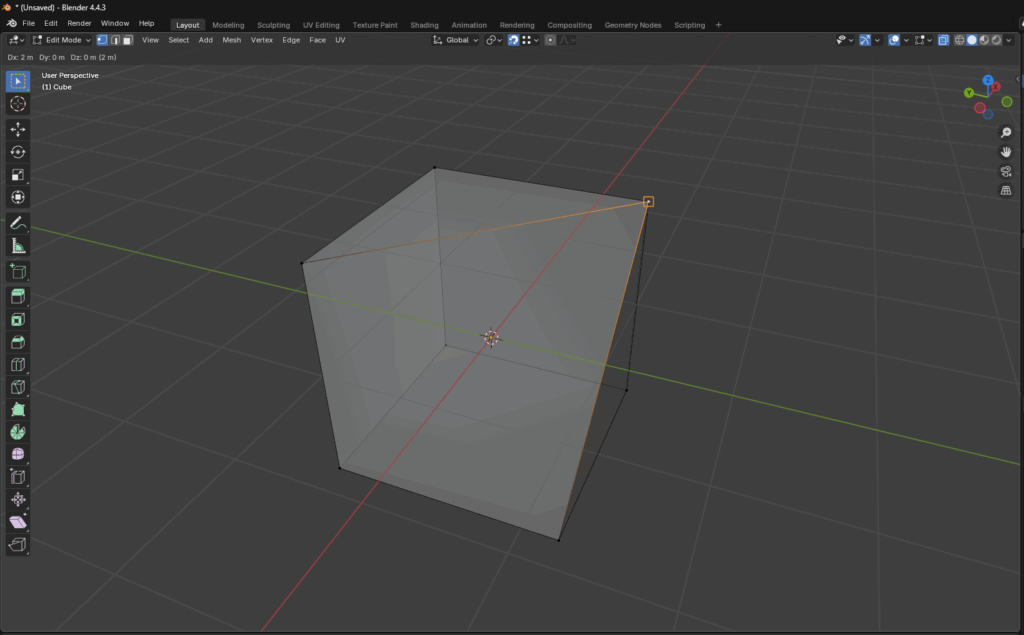Screen dimensions: 1024x635
Task: Click the zoom magnifier viewport button
Action: [x=1006, y=133]
